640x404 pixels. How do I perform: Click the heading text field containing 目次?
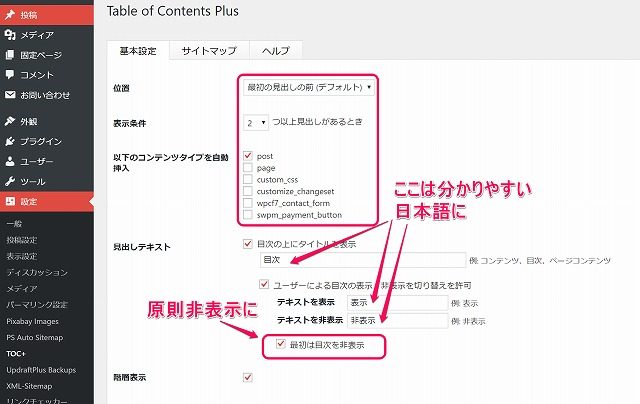pyautogui.click(x=363, y=260)
